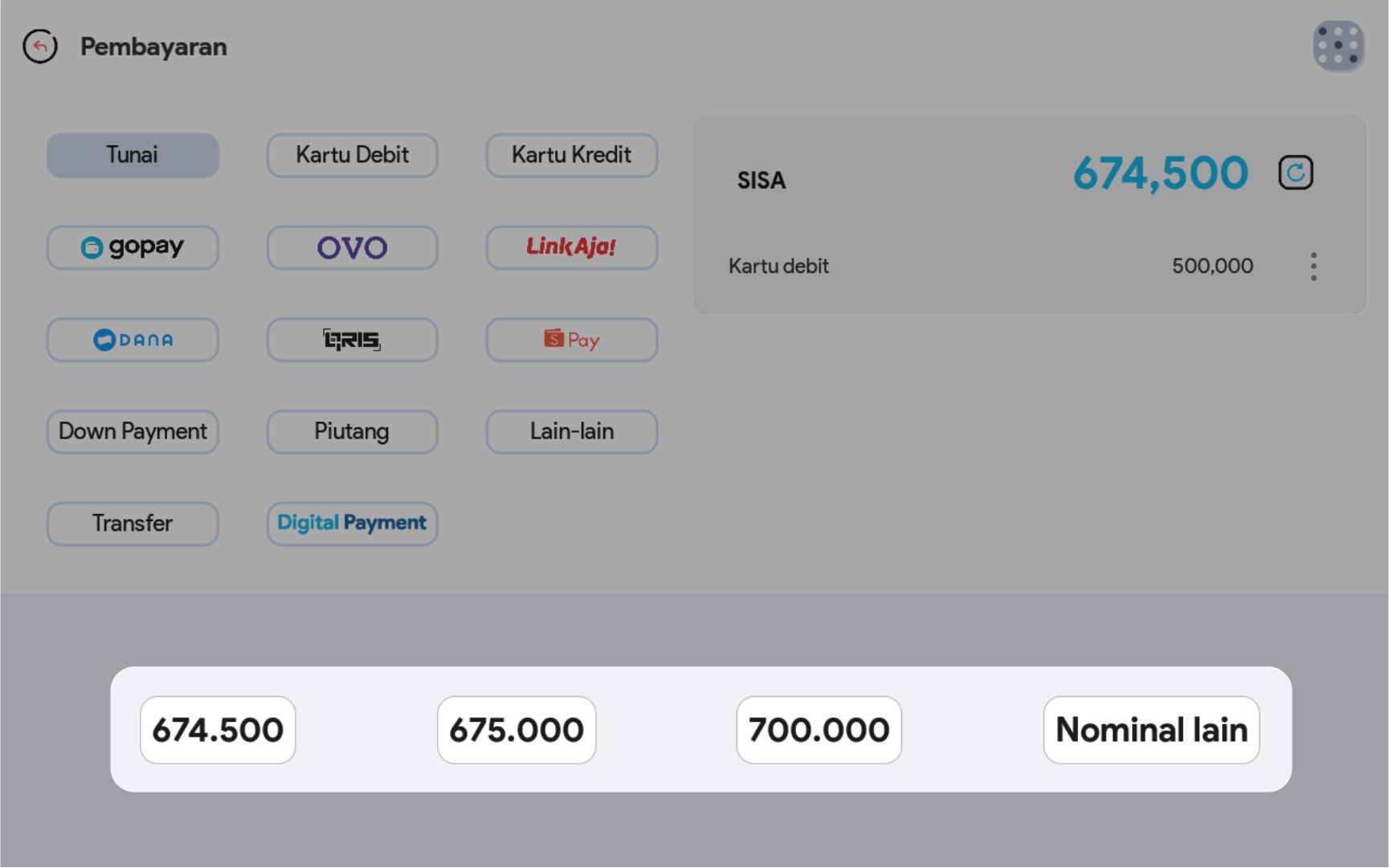Viewport: 1389px width, 868px height.
Task: Select the DANA wallet option
Action: [133, 340]
